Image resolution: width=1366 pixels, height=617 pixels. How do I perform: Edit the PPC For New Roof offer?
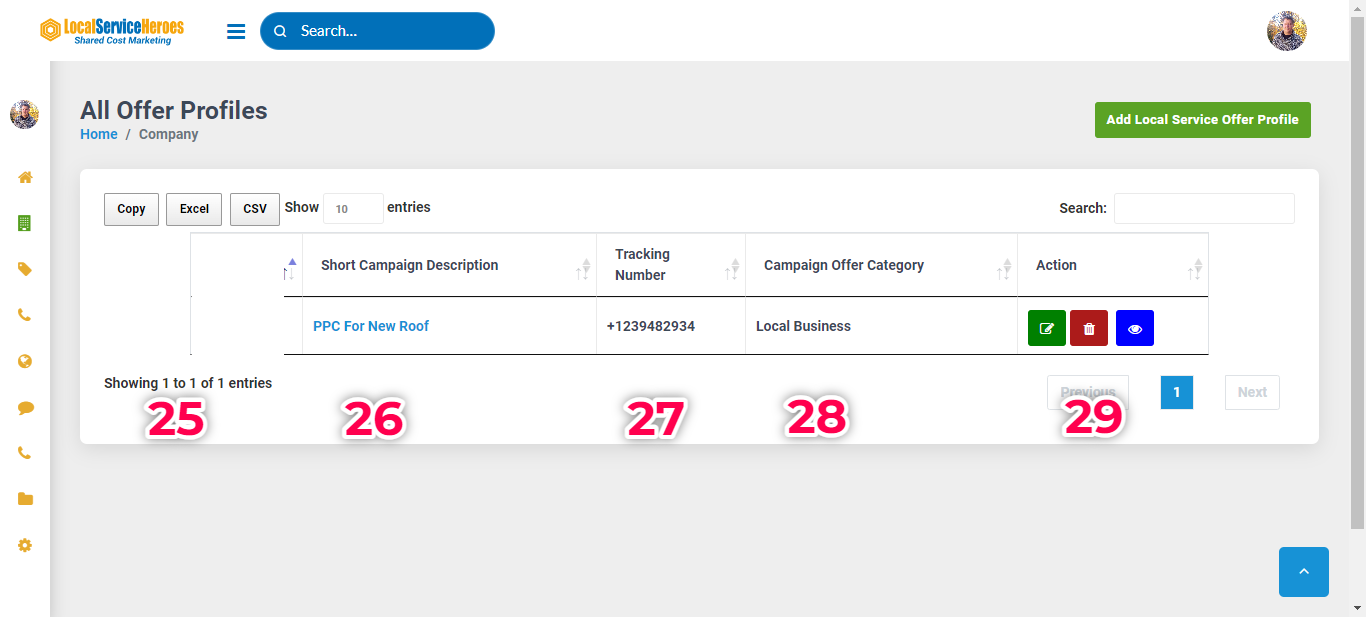coord(1046,328)
